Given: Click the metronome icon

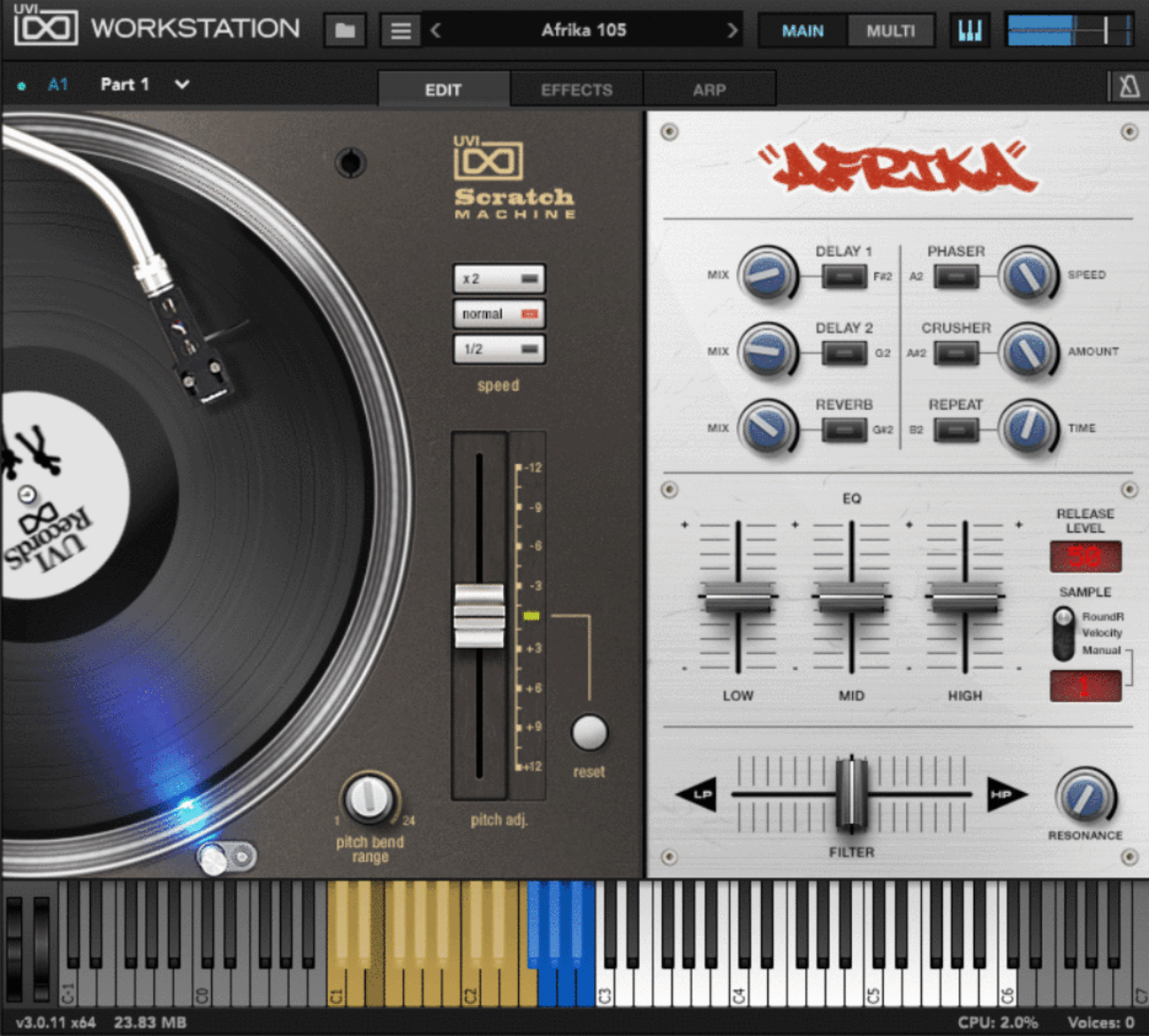Looking at the screenshot, I should (x=1129, y=87).
